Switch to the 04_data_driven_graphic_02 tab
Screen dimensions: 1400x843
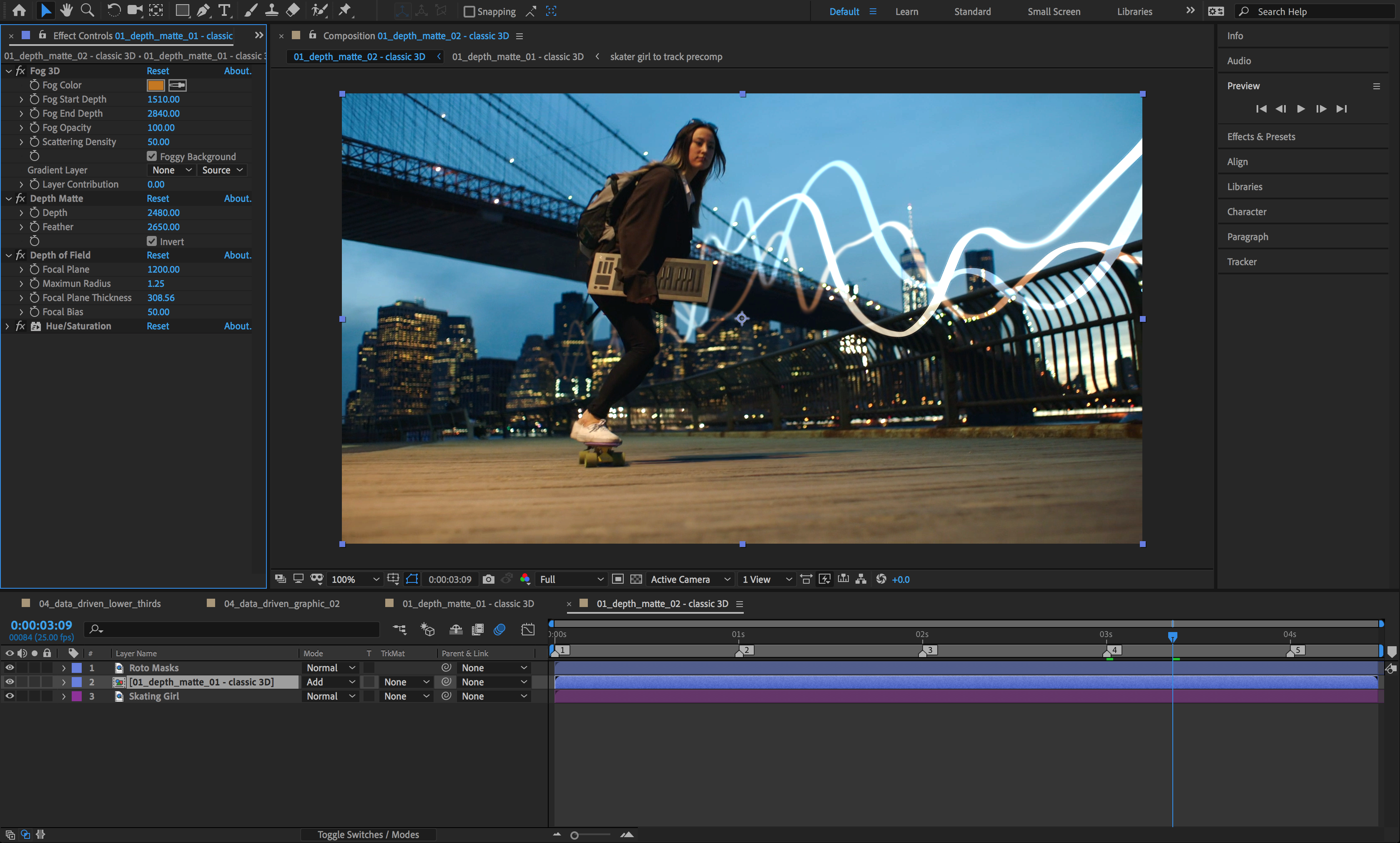[x=281, y=603]
